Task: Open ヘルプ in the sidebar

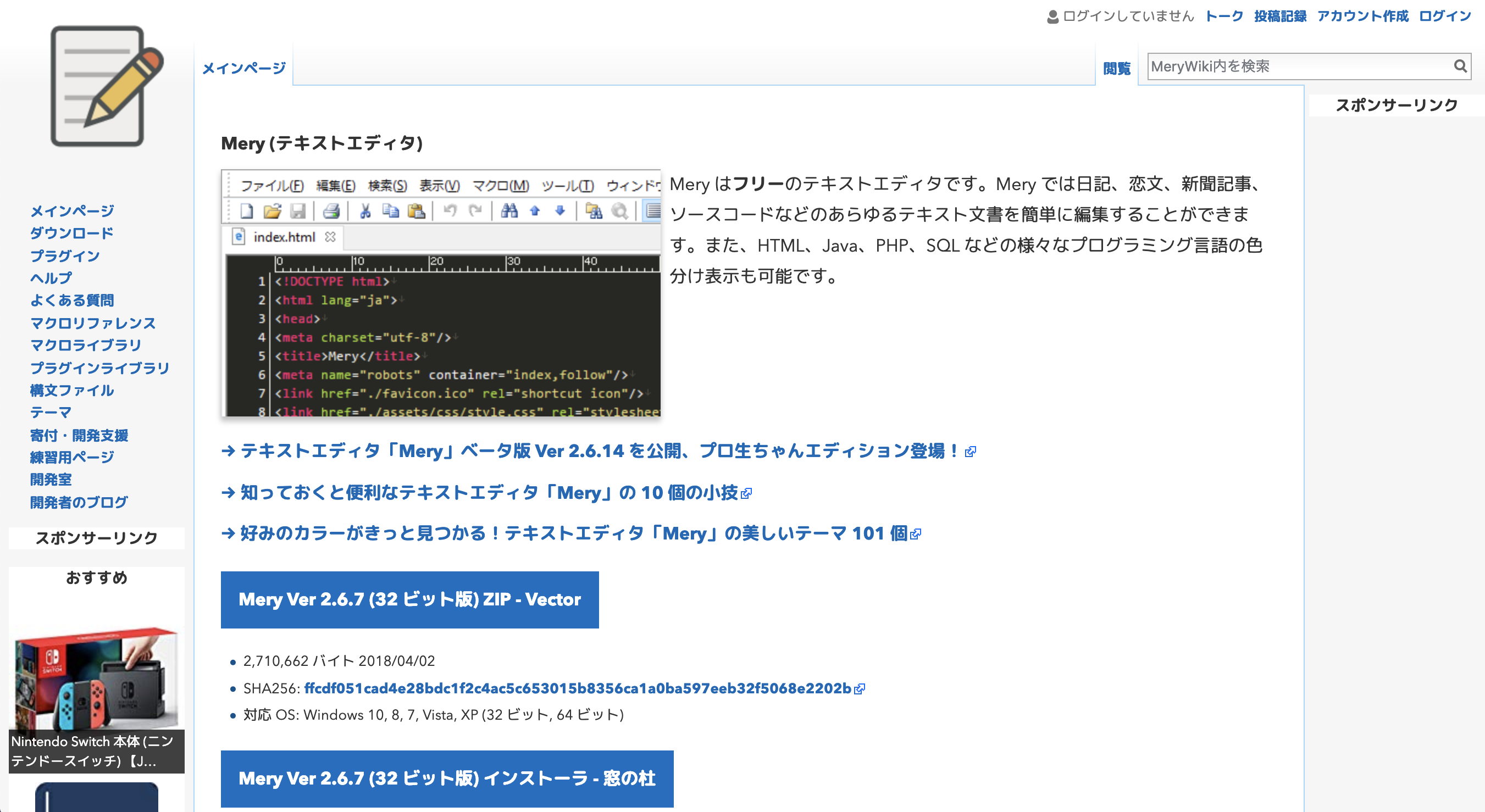Action: 51,279
